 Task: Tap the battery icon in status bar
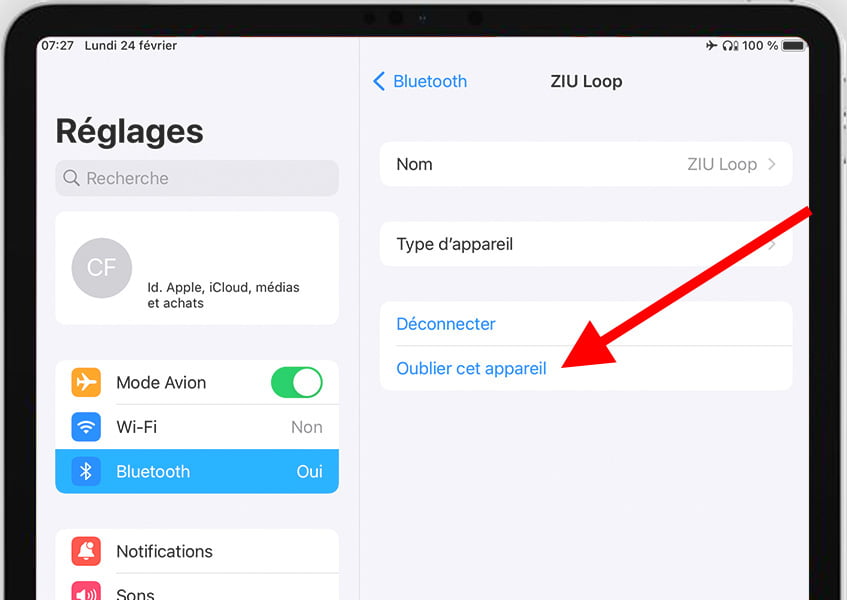794,45
